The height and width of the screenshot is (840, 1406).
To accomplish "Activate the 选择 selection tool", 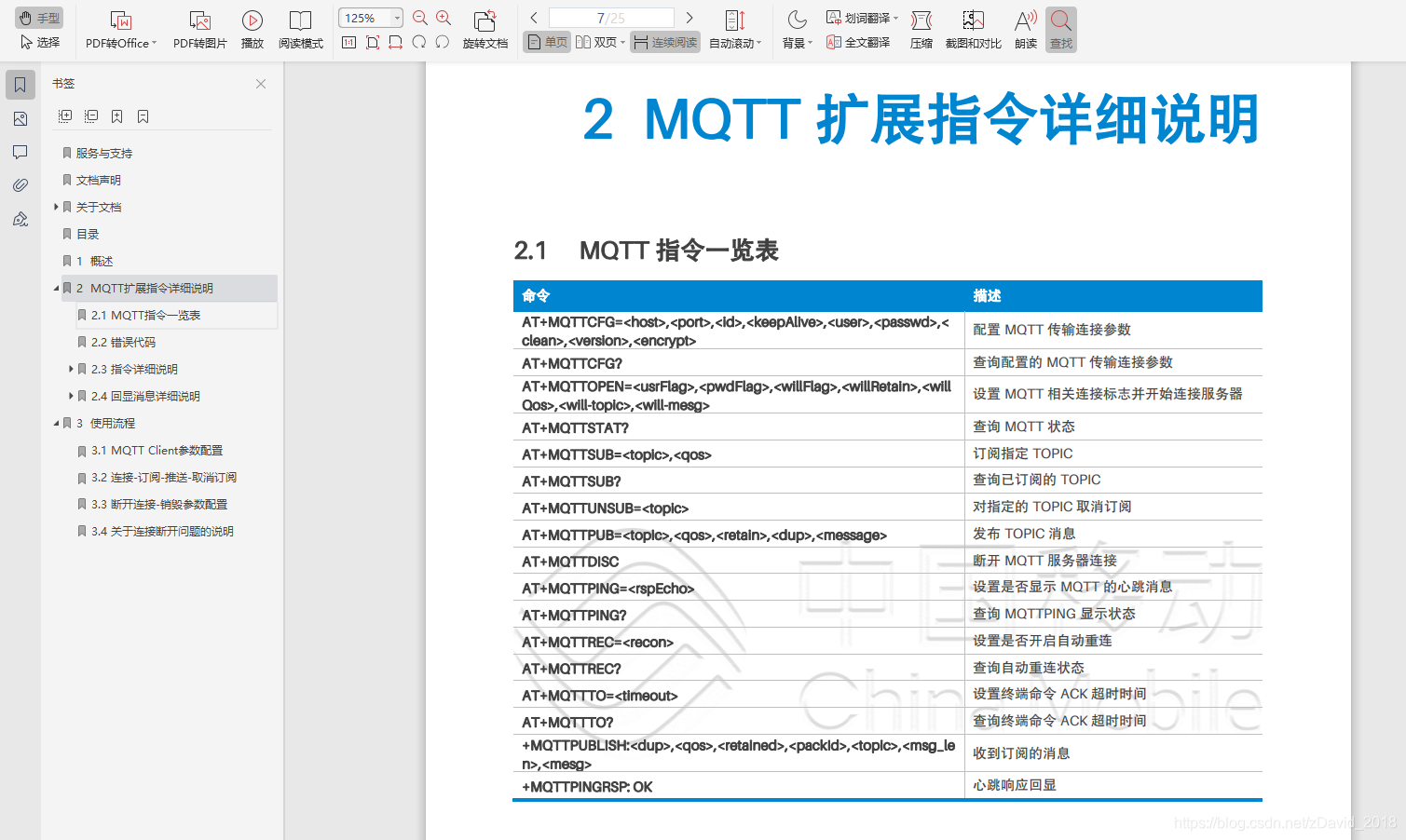I will pos(39,42).
